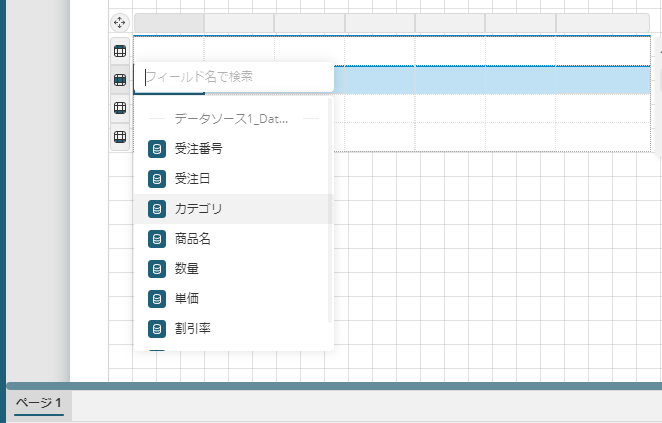Click the first cell in top table row
The width and height of the screenshot is (662, 423).
(x=169, y=50)
